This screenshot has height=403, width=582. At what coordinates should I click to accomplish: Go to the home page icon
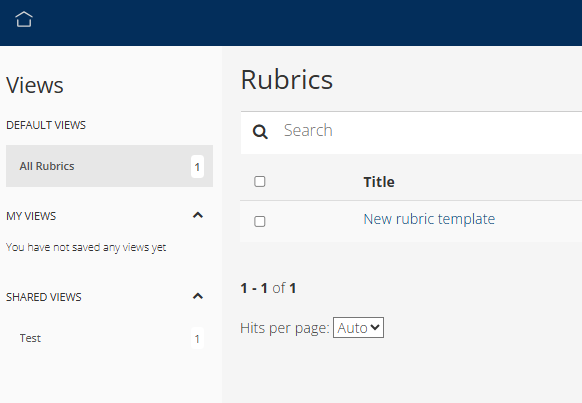coord(24,19)
